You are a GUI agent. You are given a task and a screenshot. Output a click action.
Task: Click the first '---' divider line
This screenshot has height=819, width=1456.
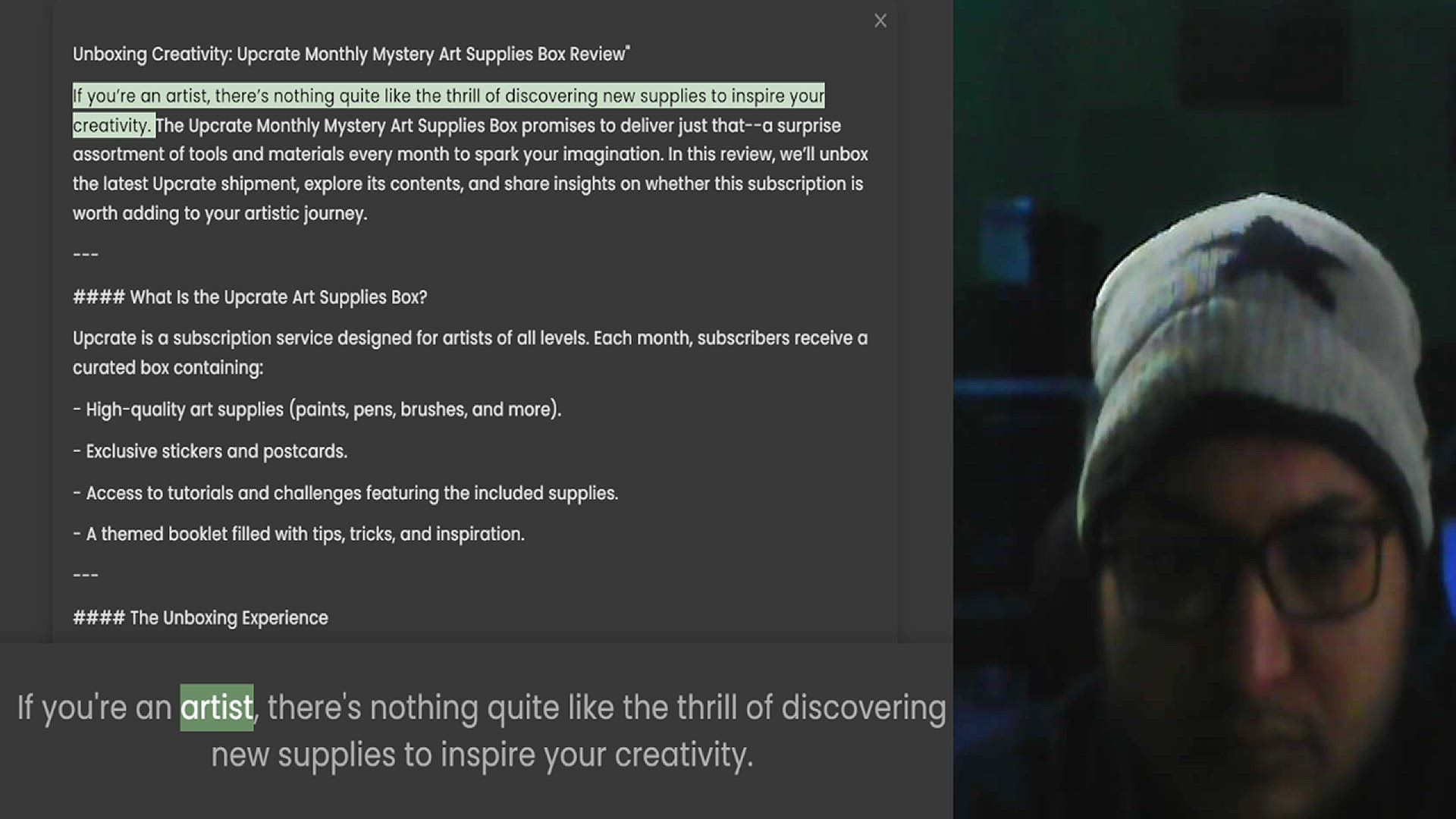pos(86,255)
